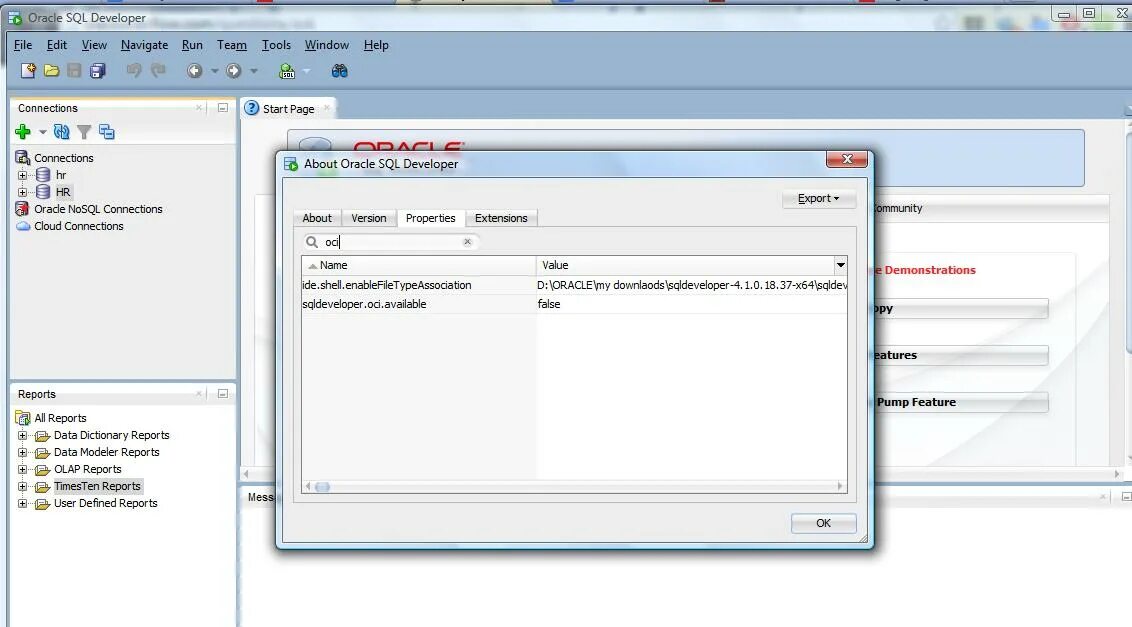Screen dimensions: 1132x627
Task: Expand Data Modeler Reports folder
Action: point(22,452)
